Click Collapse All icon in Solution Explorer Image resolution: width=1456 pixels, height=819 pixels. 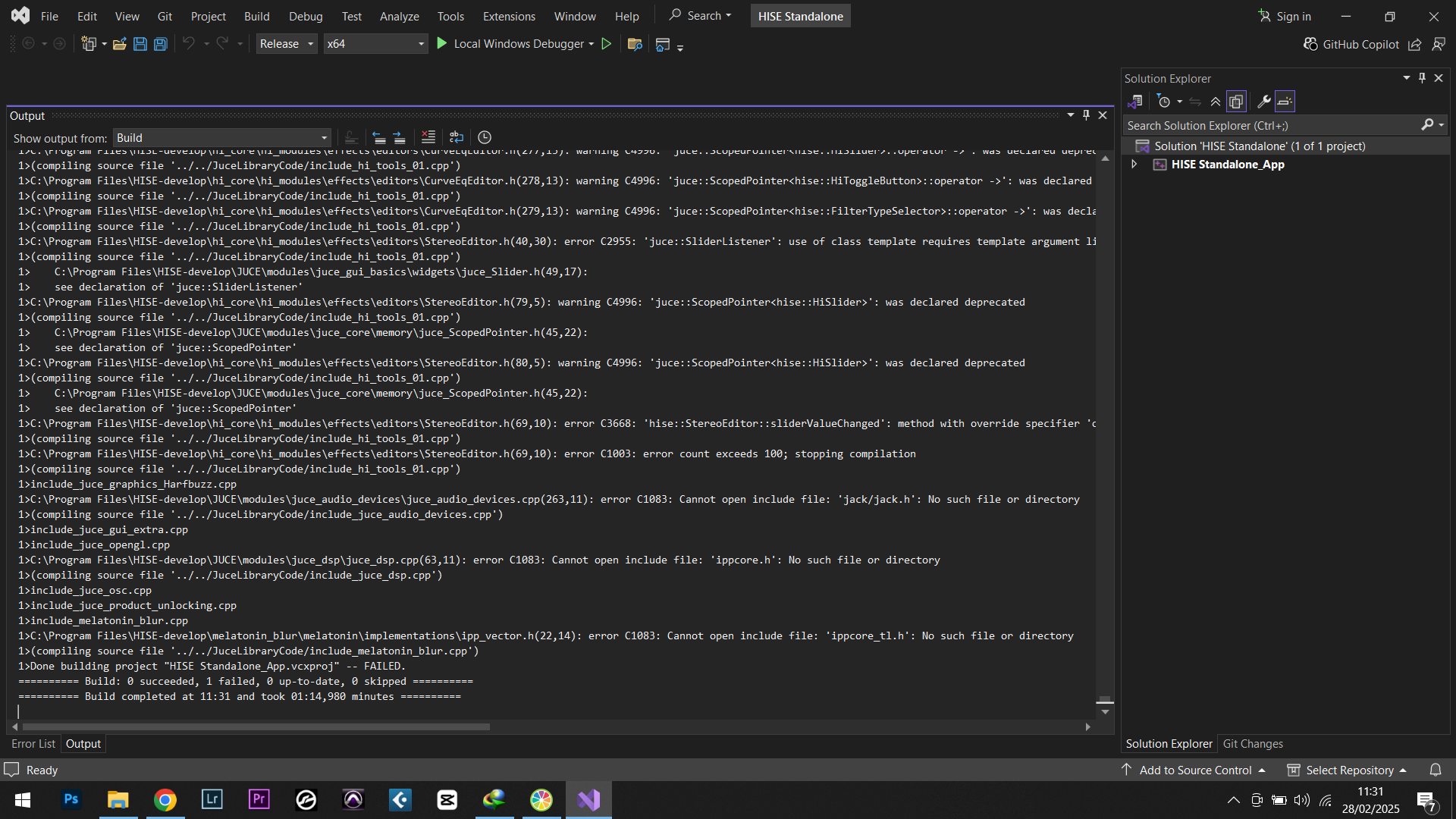[1216, 101]
